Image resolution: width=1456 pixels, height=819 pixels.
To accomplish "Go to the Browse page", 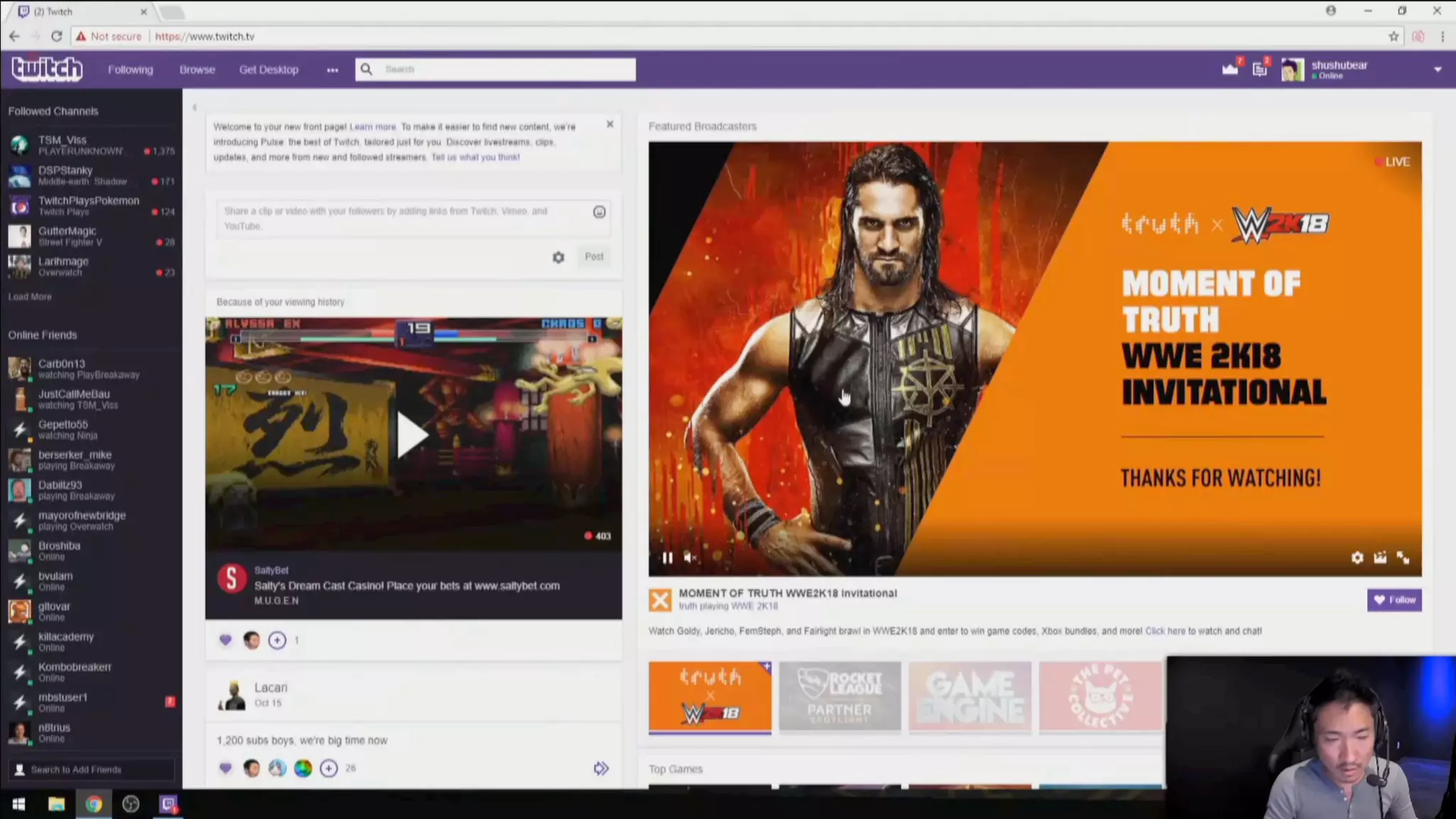I will 197,70.
